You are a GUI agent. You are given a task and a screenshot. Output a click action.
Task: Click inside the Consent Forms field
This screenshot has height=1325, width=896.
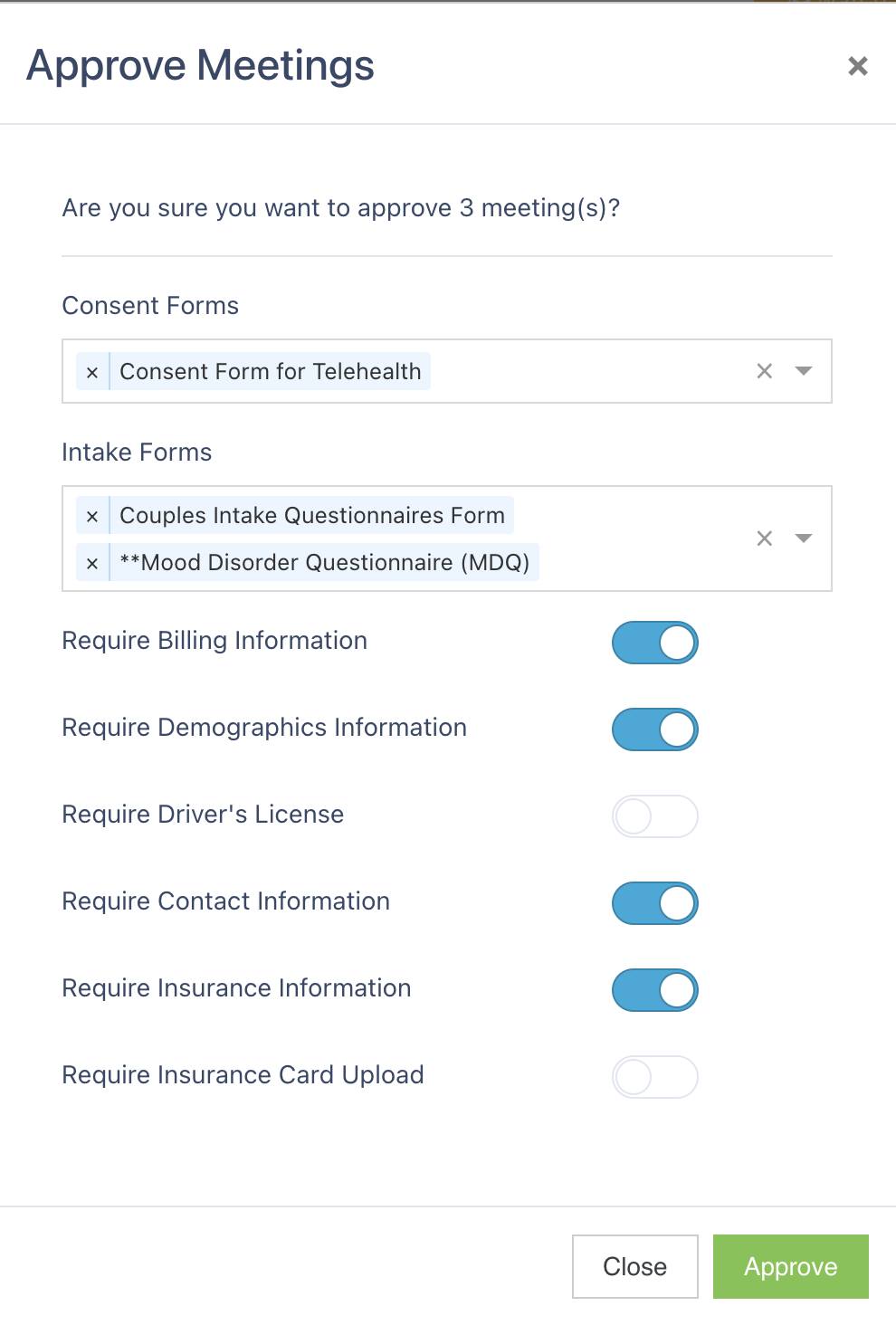(x=588, y=371)
